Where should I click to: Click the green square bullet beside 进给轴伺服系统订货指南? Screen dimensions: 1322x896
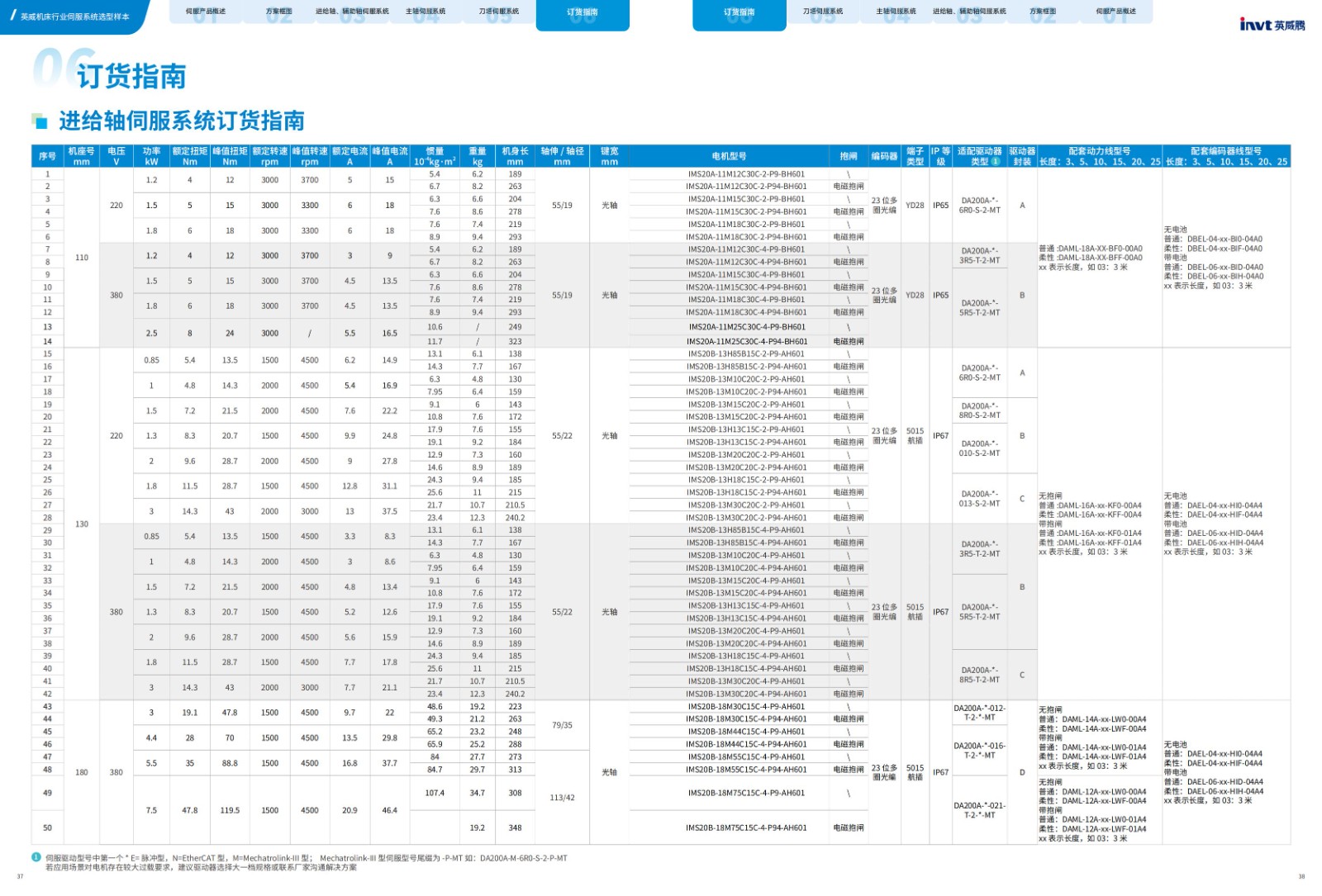coord(40,121)
